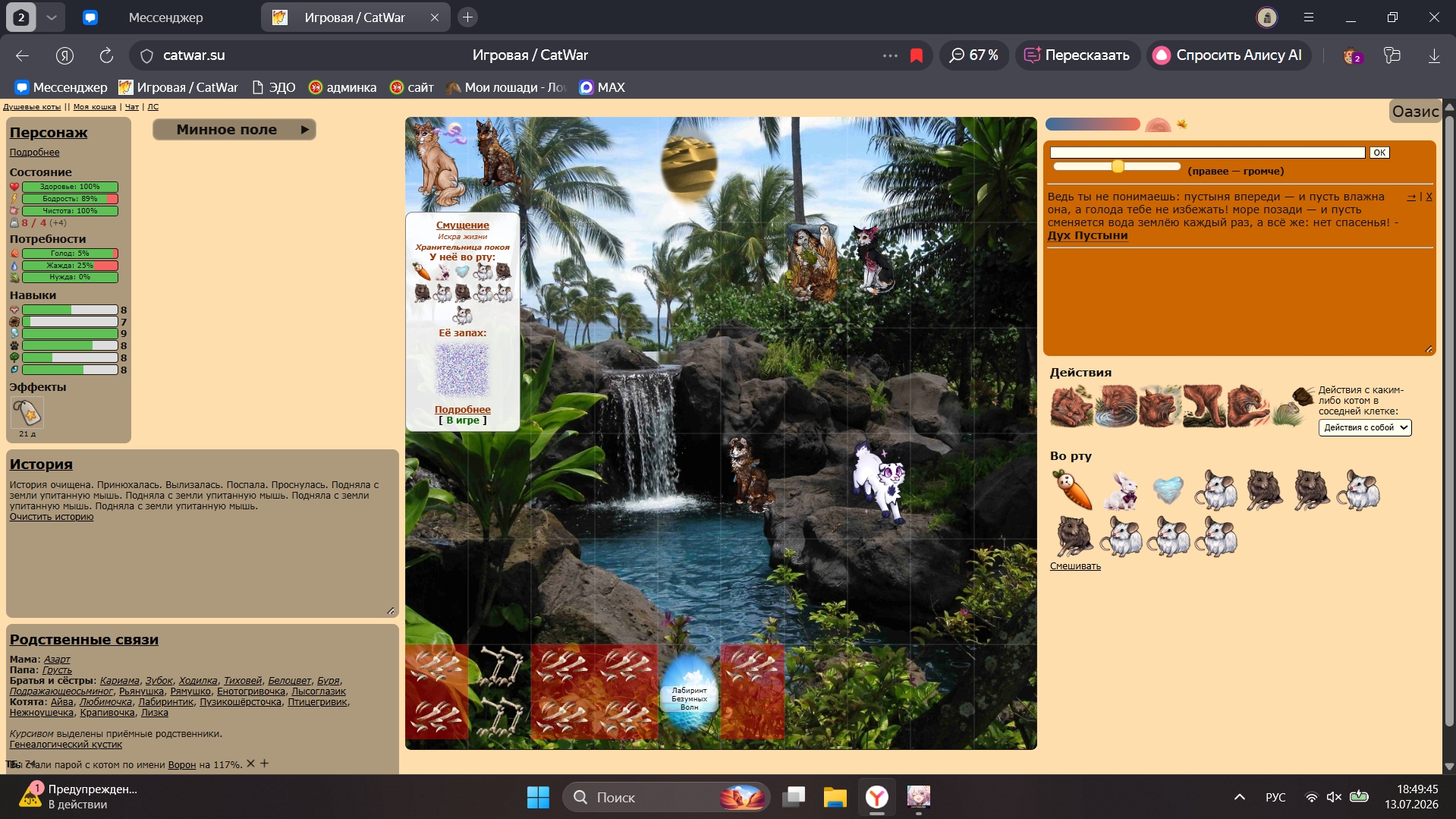Switch the РУС keyboard language indicator
The height and width of the screenshot is (819, 1456).
1275,797
